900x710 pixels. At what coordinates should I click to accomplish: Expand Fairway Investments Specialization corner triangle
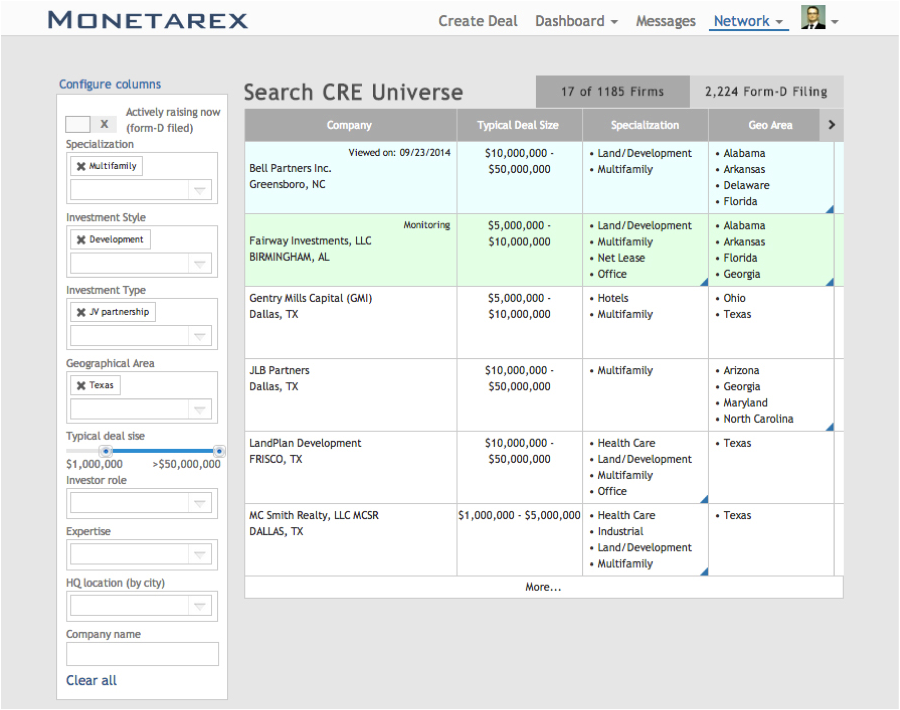coord(704,281)
